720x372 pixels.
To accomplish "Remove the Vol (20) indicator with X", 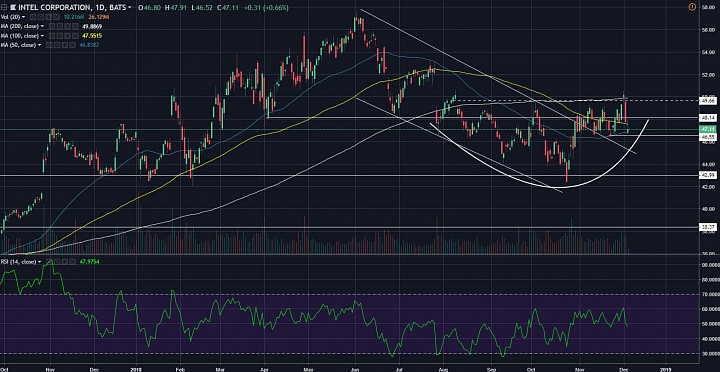I will coord(56,17).
